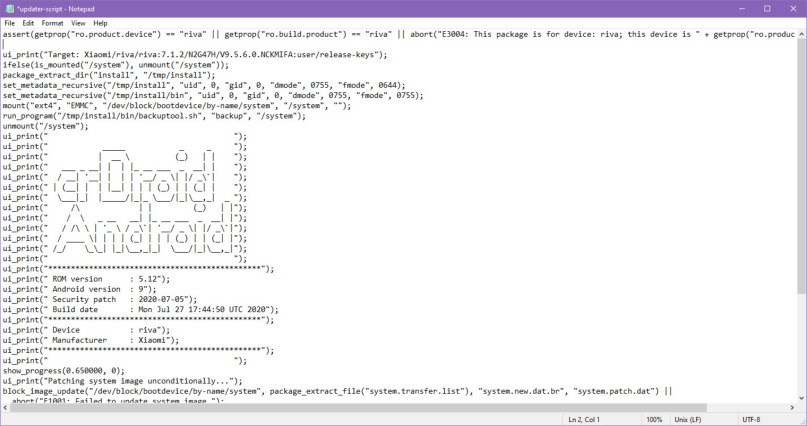
Task: Click the Unix (LF) line ending indicator
Action: 692,419
